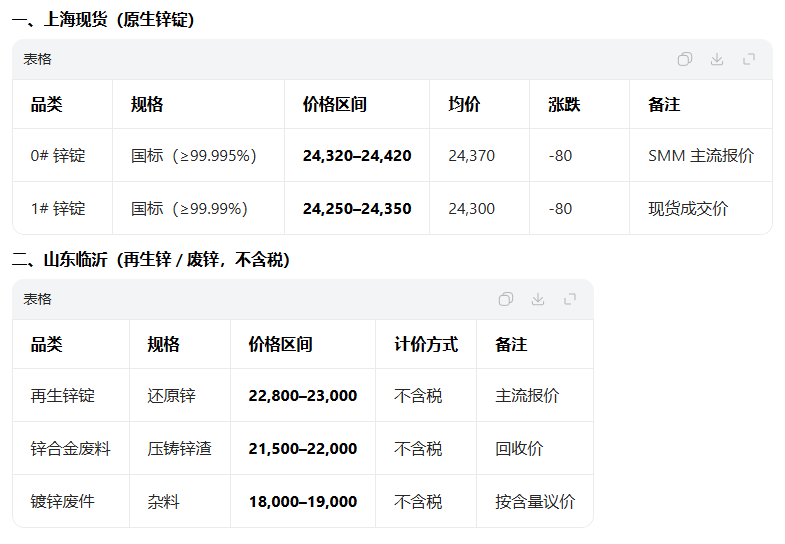Select the 压铸锌渣 specification cell
Image resolution: width=785 pixels, height=544 pixels.
point(179,449)
